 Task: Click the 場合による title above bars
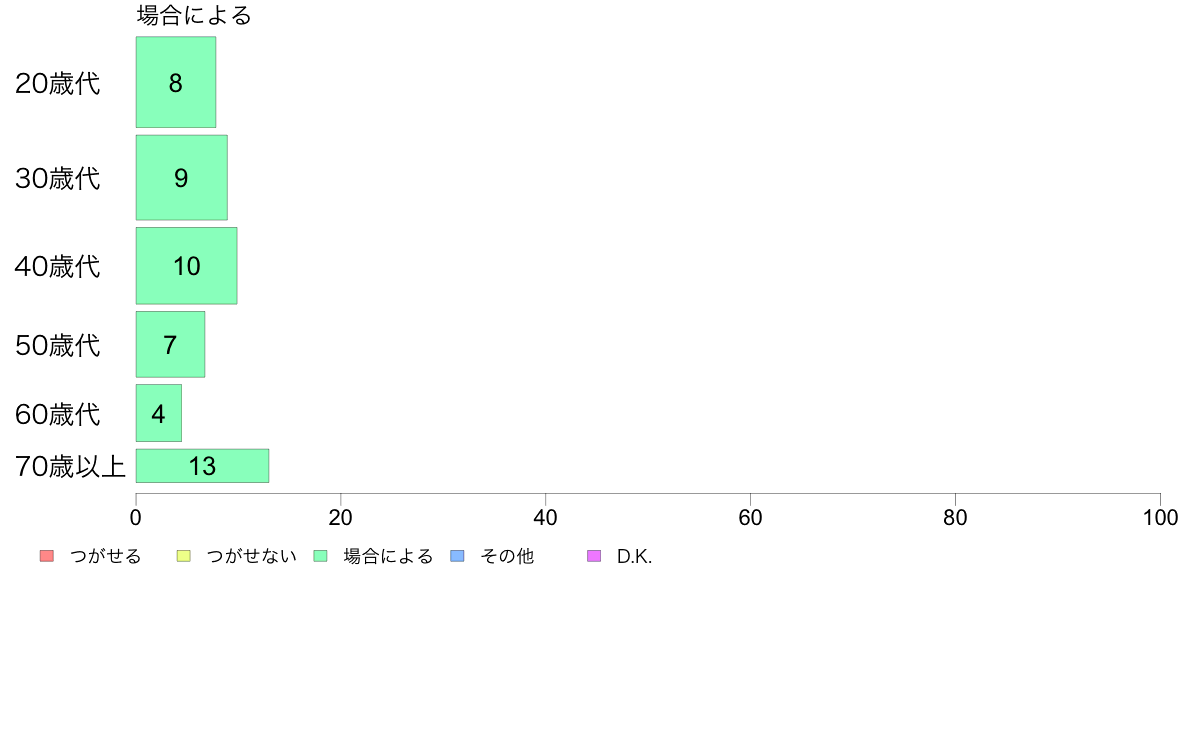click(194, 15)
